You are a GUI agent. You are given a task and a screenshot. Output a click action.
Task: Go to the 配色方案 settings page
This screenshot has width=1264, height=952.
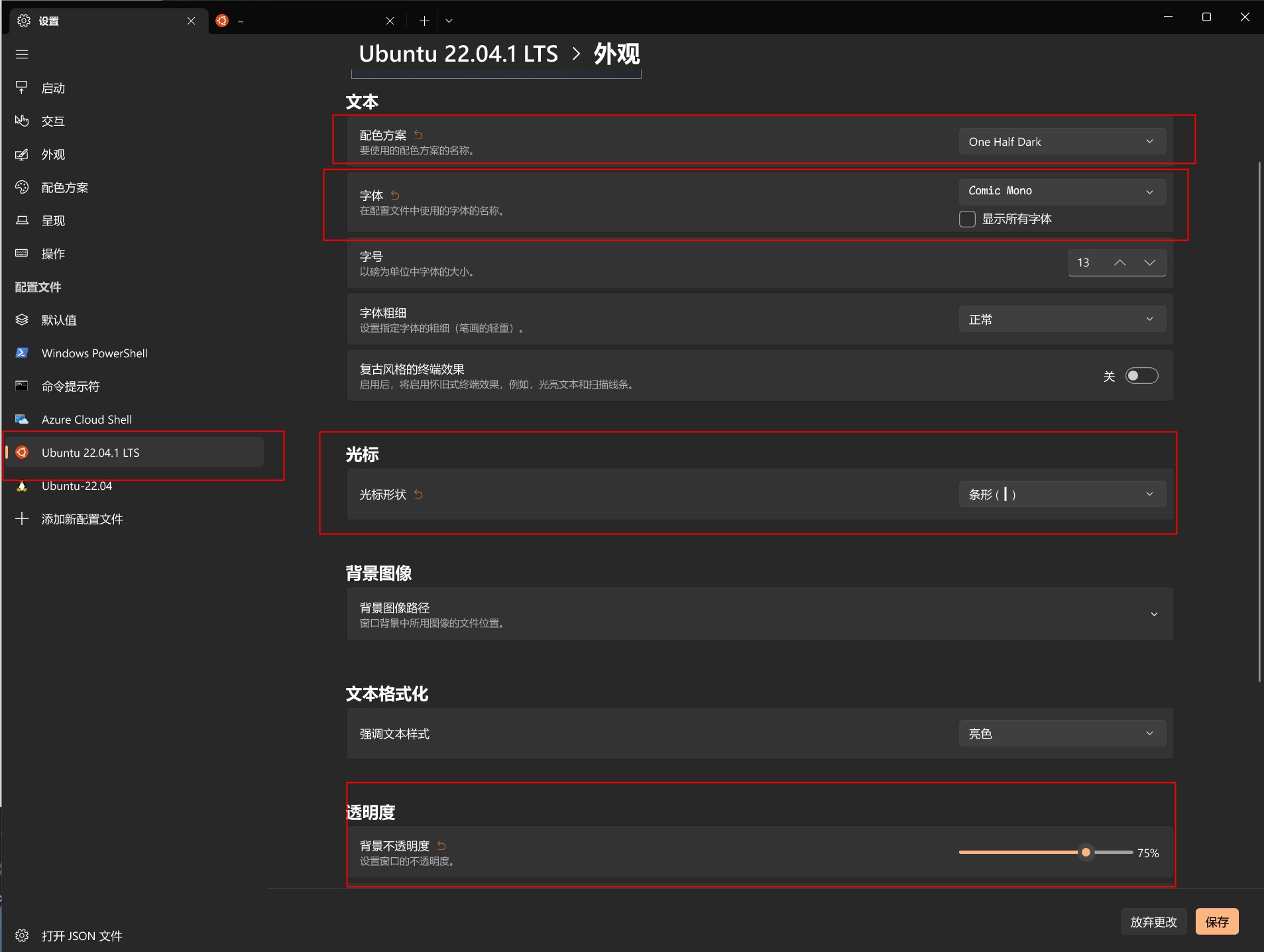pos(134,187)
